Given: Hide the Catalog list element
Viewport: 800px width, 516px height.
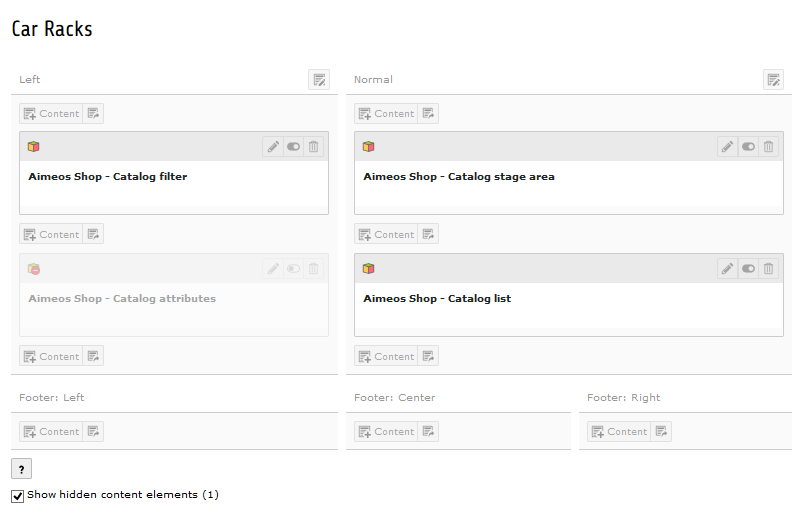Looking at the screenshot, I should (x=748, y=268).
